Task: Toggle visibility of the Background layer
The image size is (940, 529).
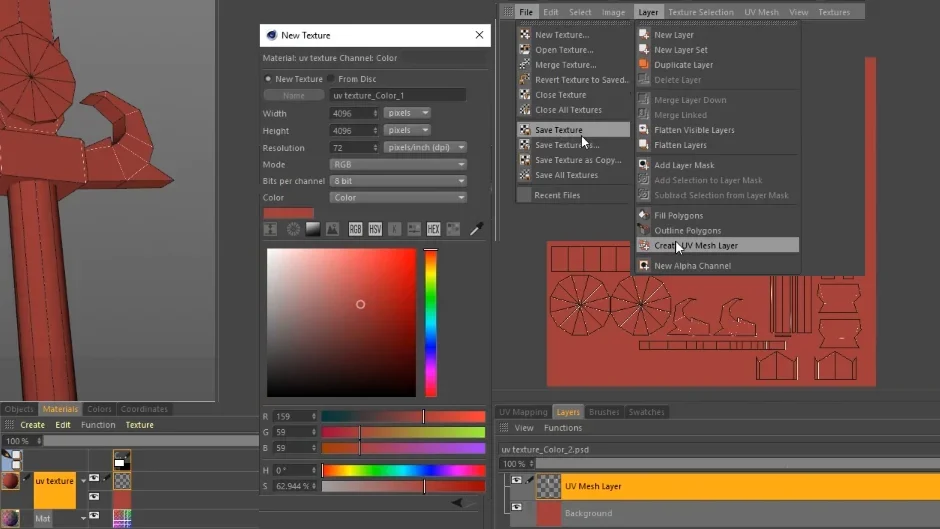Action: coord(516,507)
